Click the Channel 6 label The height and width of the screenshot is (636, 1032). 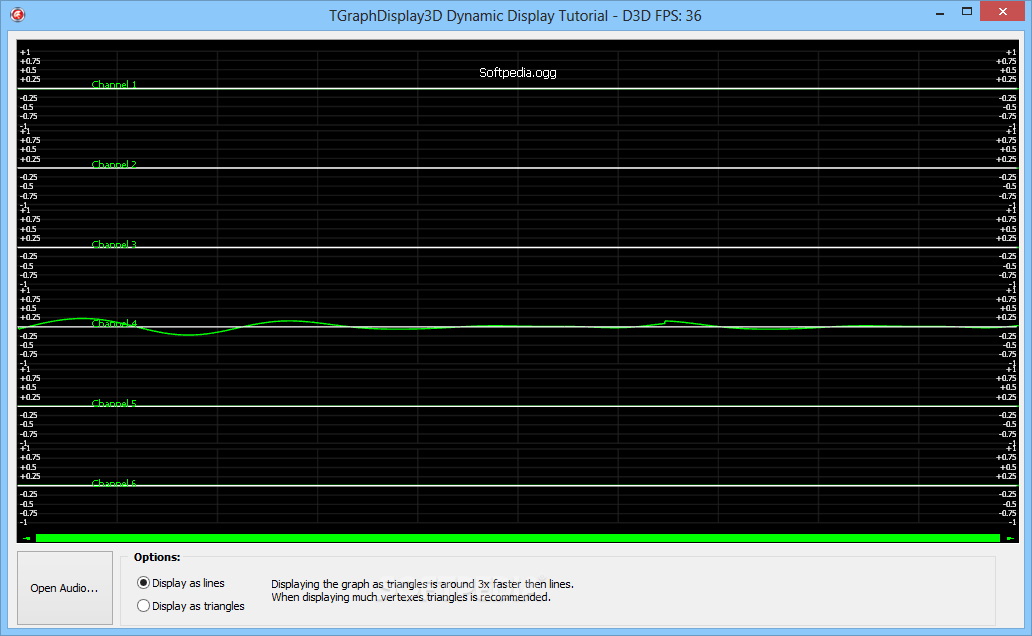pyautogui.click(x=114, y=483)
